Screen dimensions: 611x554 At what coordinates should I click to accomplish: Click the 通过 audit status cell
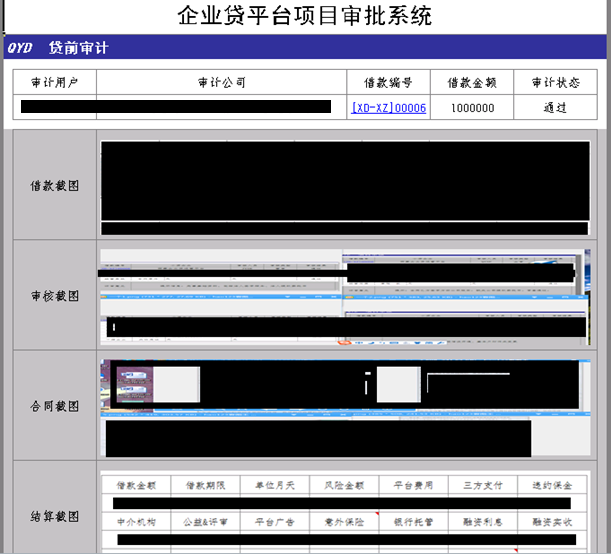pos(555,108)
